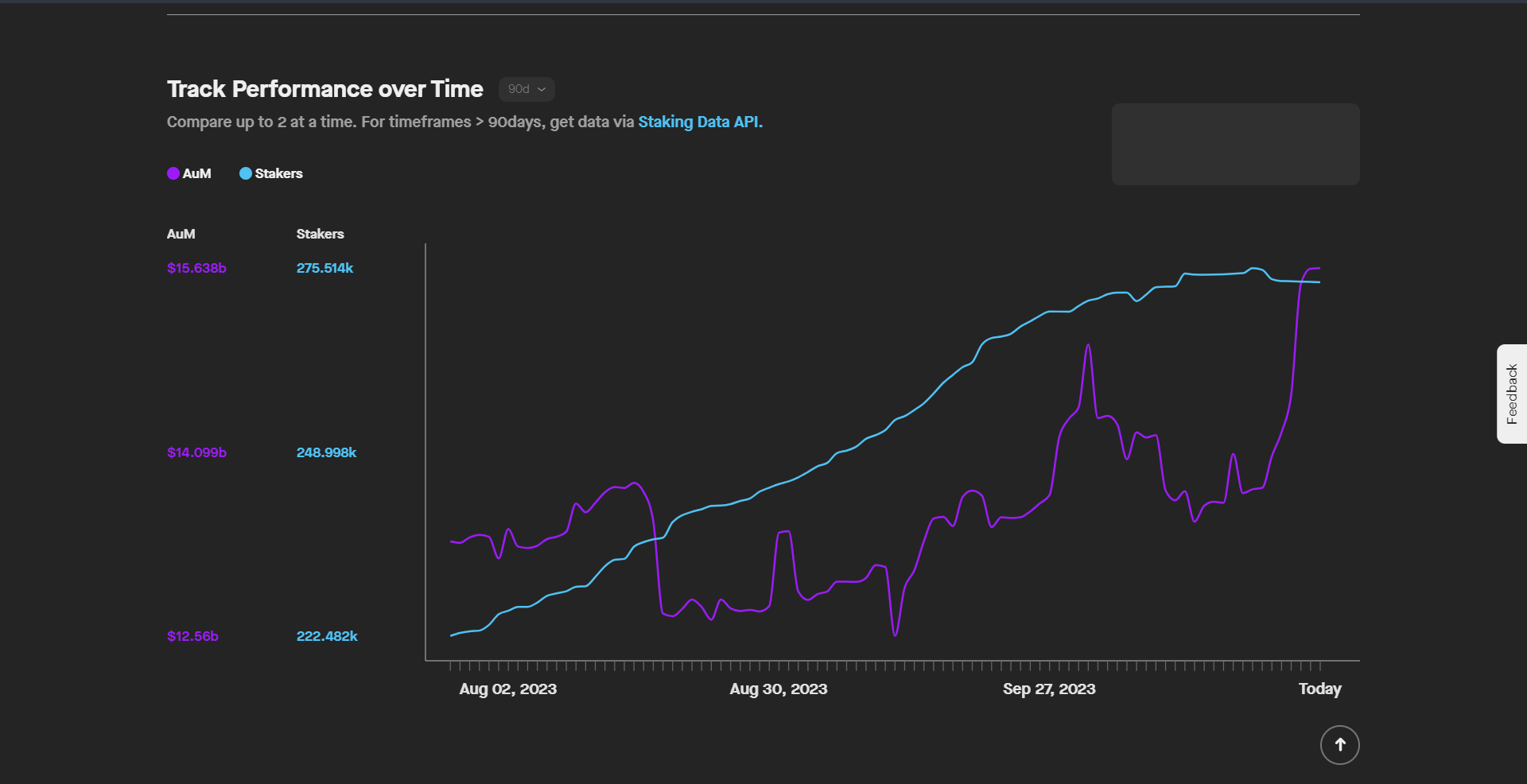Click the Stakers axis column header
Screen dimensions: 1527x784
coord(321,234)
